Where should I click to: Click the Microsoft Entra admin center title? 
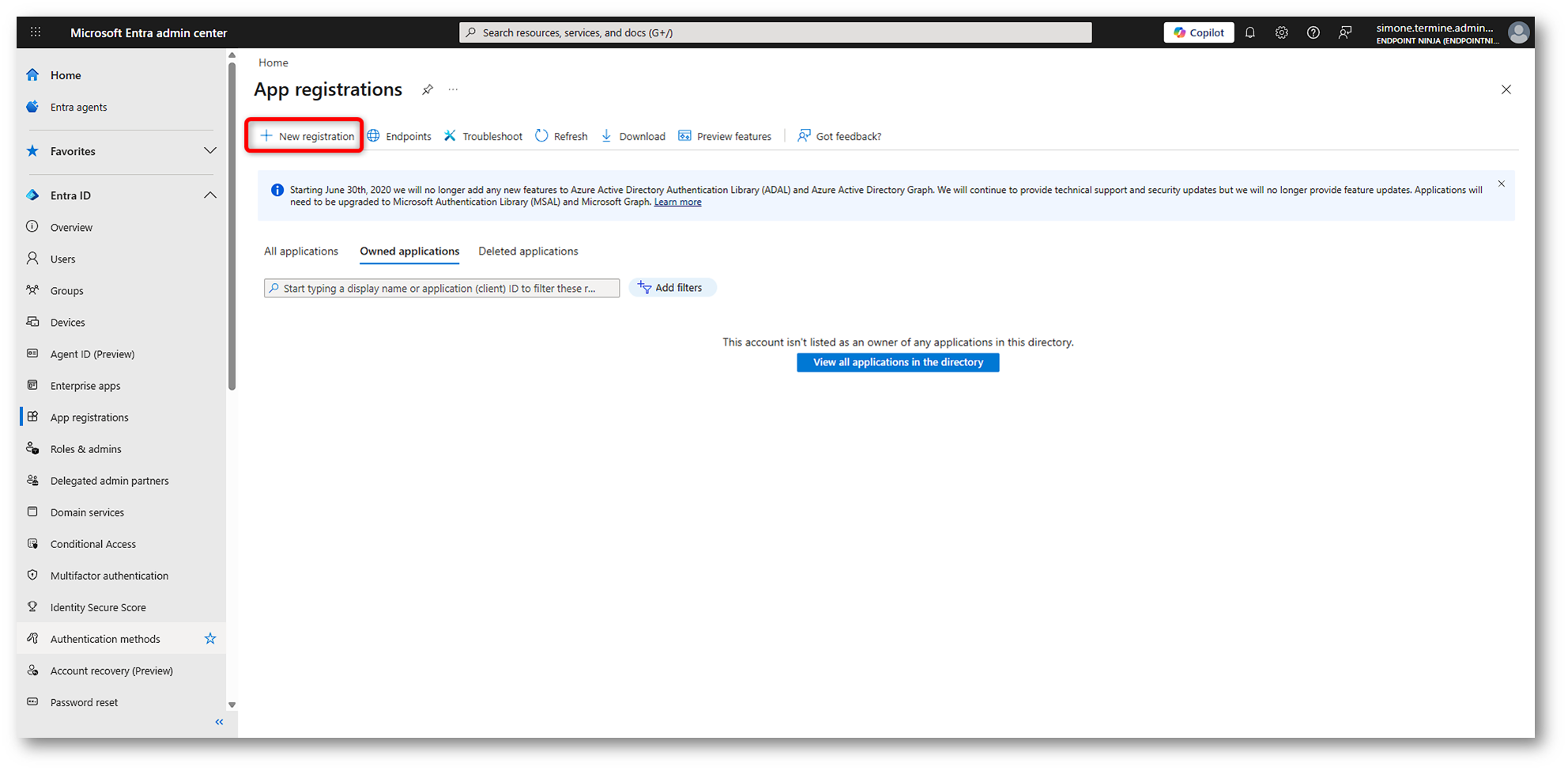[149, 32]
